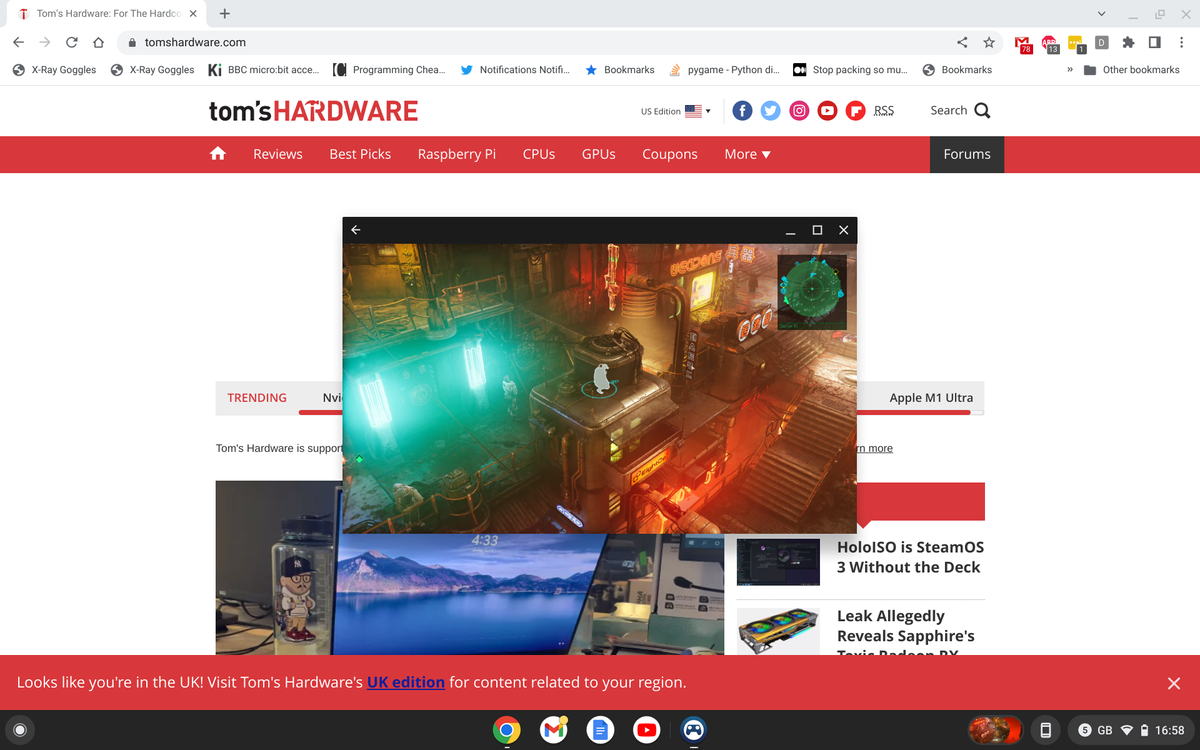The width and height of the screenshot is (1200, 750).
Task: Open the Coupons nav item
Action: (670, 154)
